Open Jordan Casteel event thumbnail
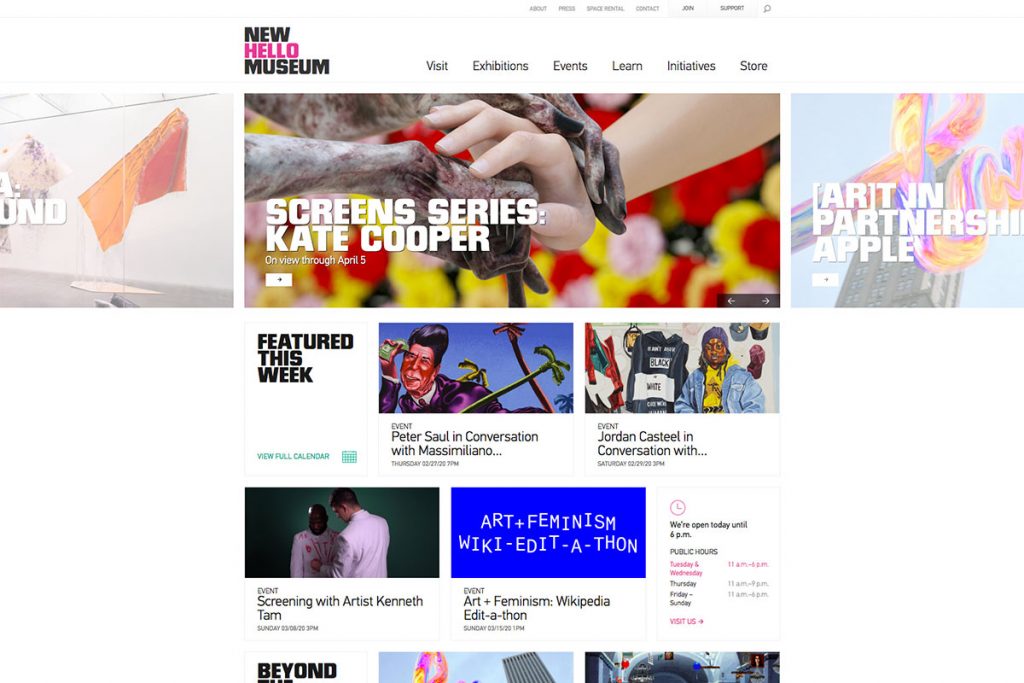The width and height of the screenshot is (1024, 683). 682,368
